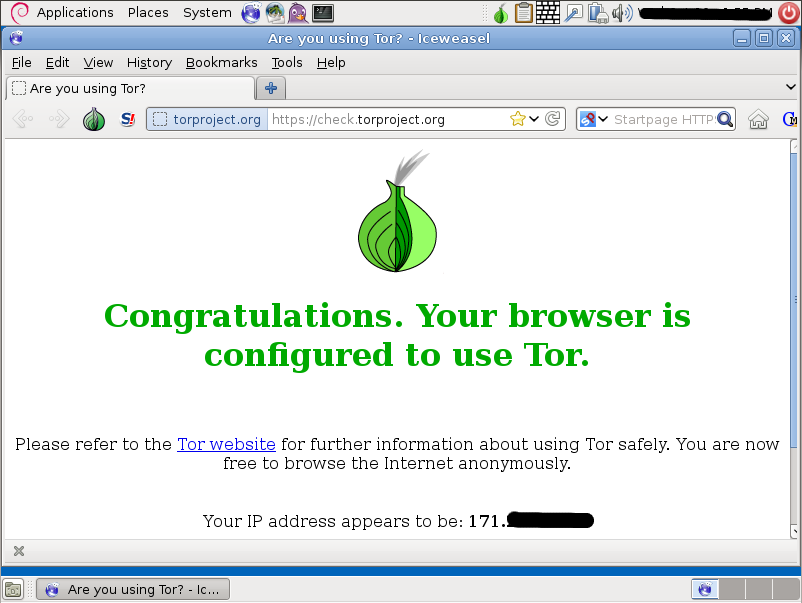Follow the Tor website link

point(226,444)
